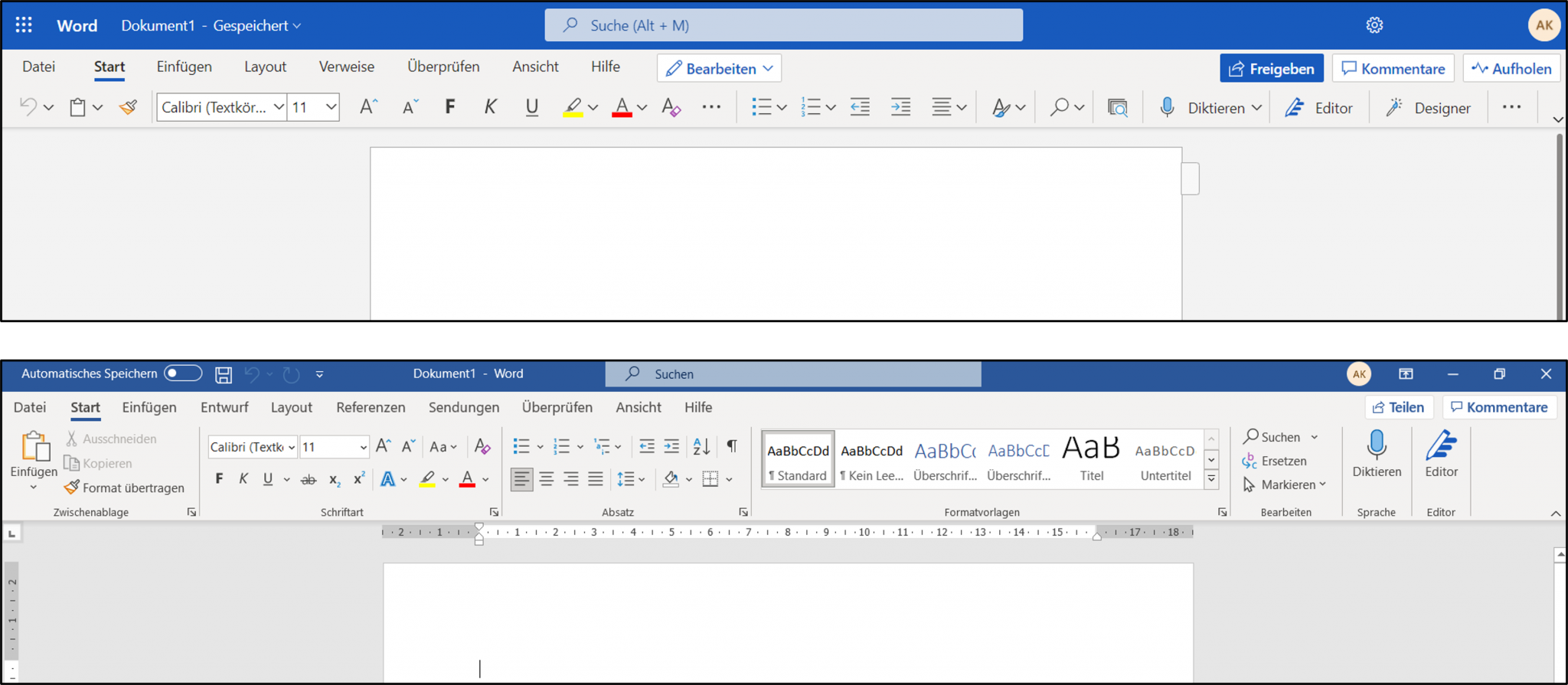Open the app launcher grid beside Word
Screen dimensions: 1568x685
tap(24, 25)
